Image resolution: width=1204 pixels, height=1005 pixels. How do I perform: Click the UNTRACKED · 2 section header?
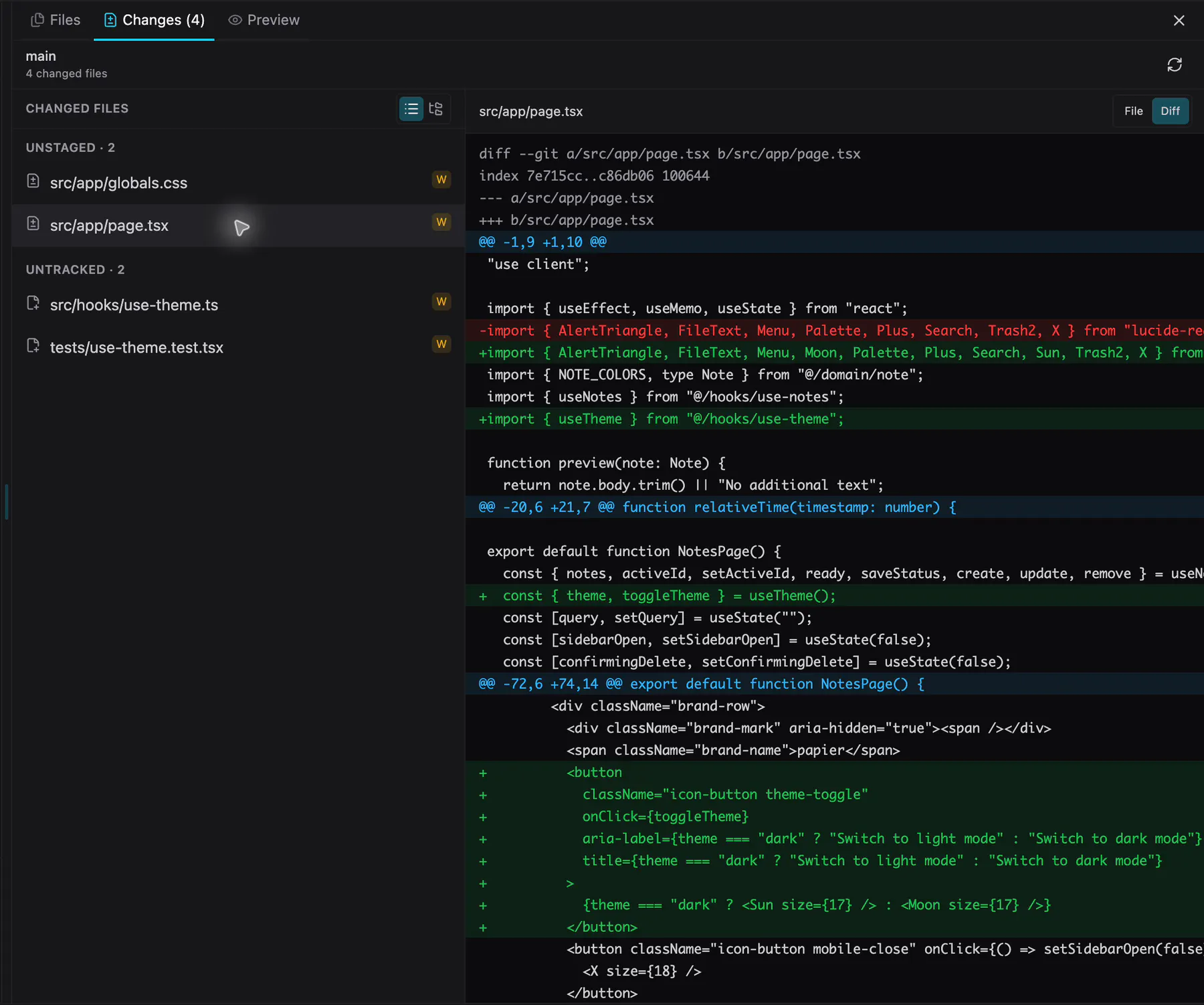(x=75, y=270)
